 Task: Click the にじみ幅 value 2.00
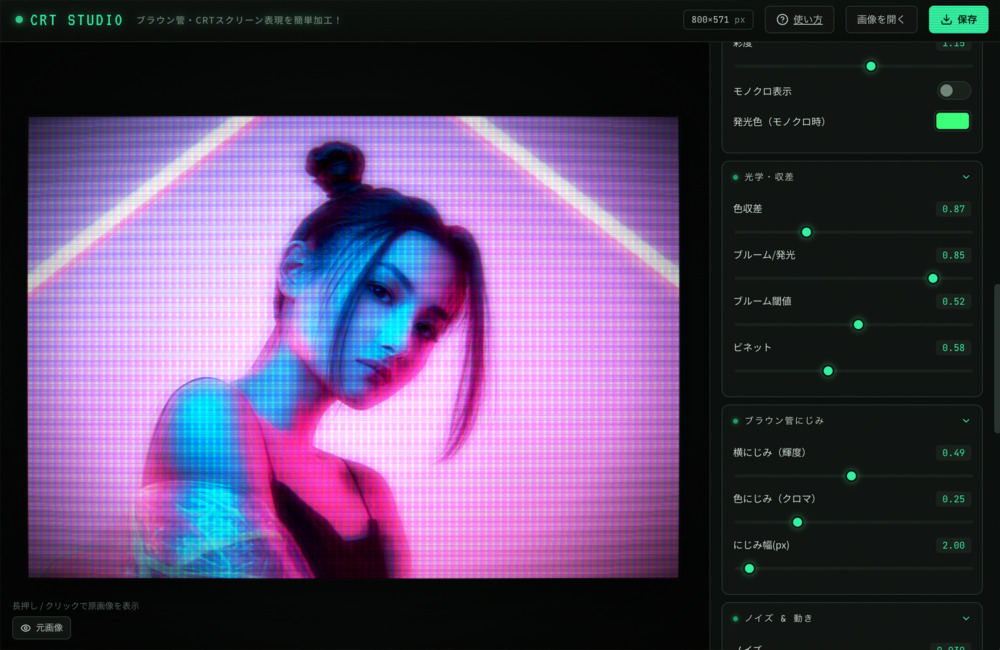[953, 545]
